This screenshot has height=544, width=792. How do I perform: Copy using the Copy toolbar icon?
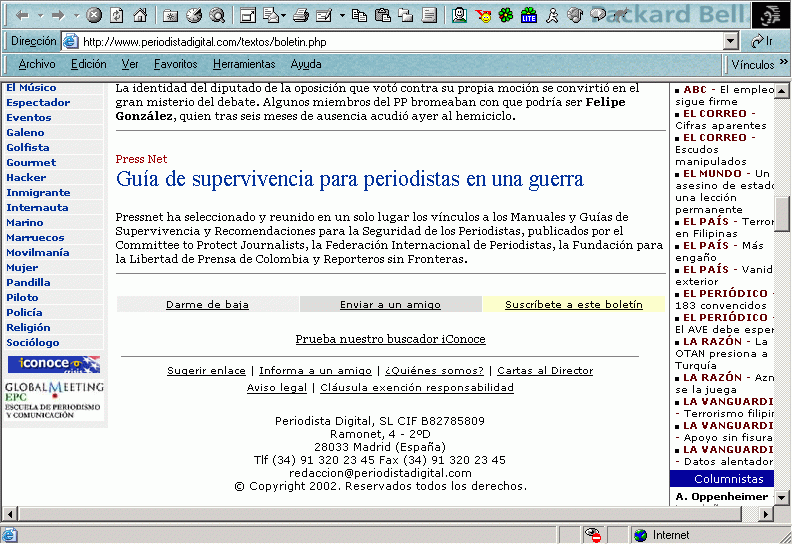[359, 16]
